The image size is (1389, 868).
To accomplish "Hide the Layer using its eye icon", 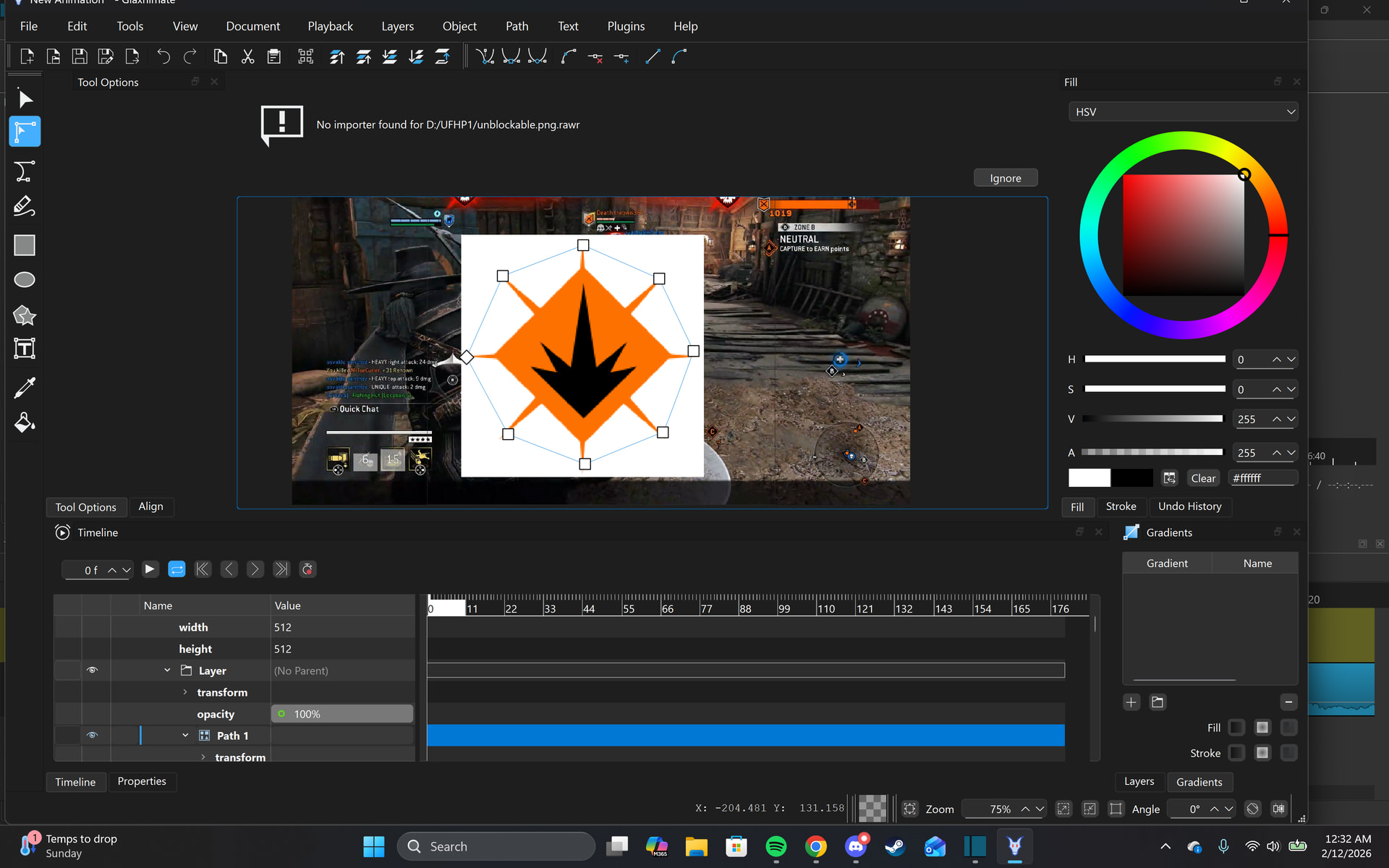I will pos(92,671).
